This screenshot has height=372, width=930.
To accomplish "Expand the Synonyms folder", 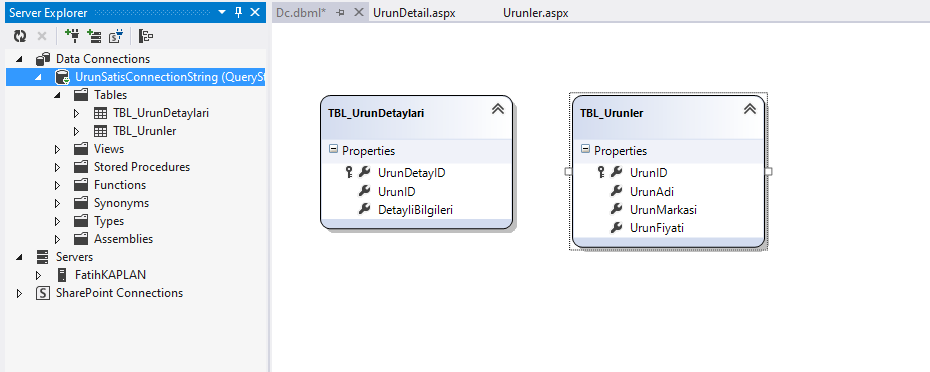I will pos(58,204).
